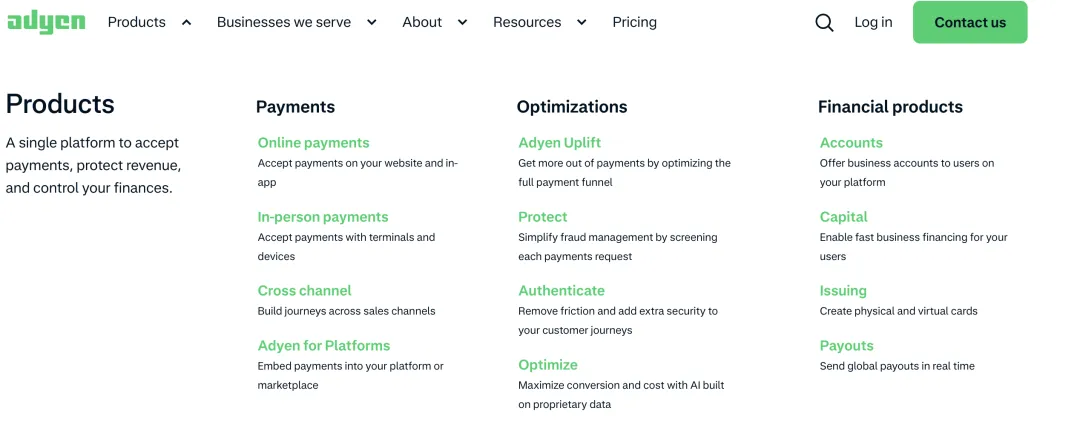Open Adyen for Platforms
Screen dimensions: 1080x434
tap(323, 346)
